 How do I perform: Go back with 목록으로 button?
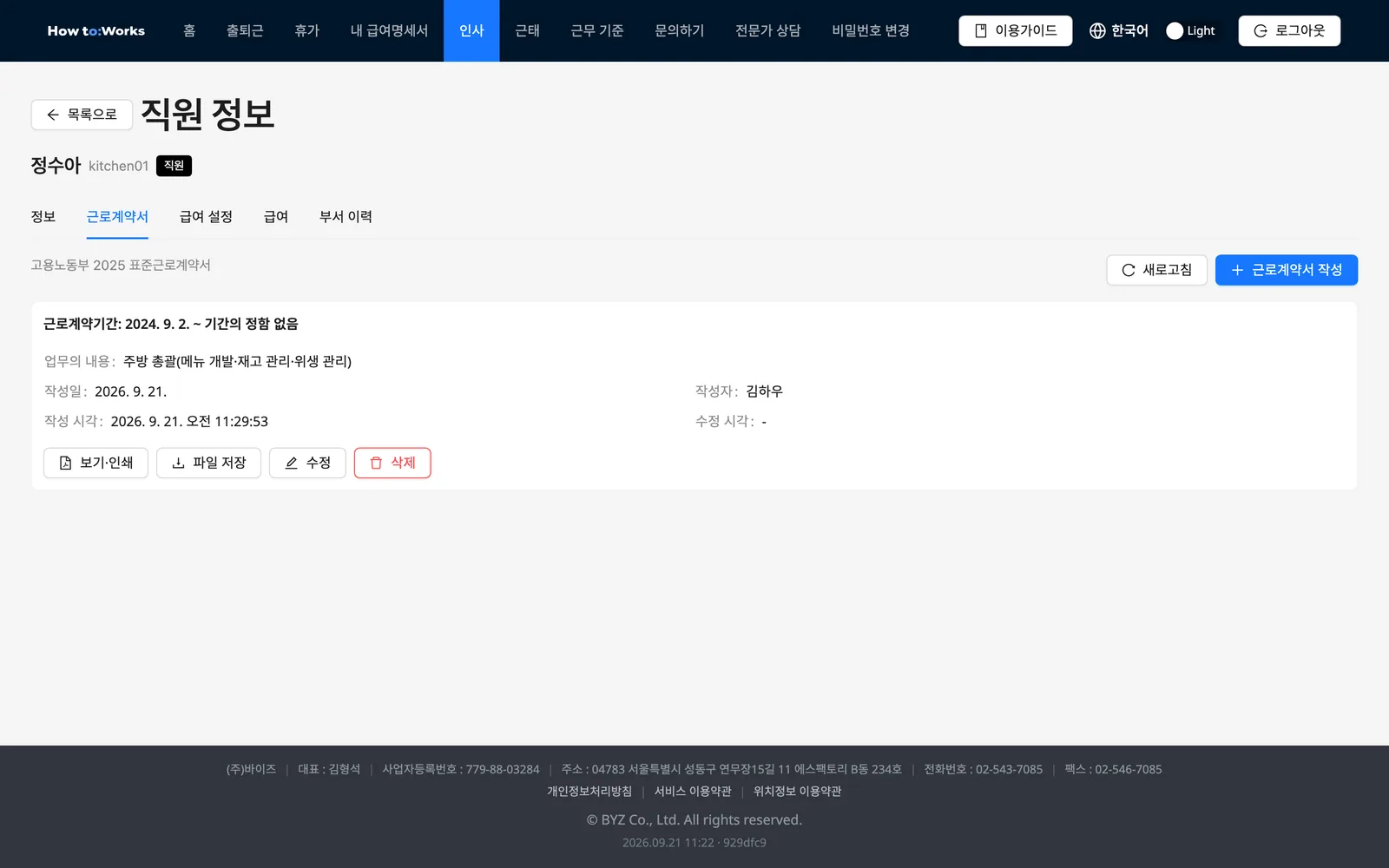[82, 115]
